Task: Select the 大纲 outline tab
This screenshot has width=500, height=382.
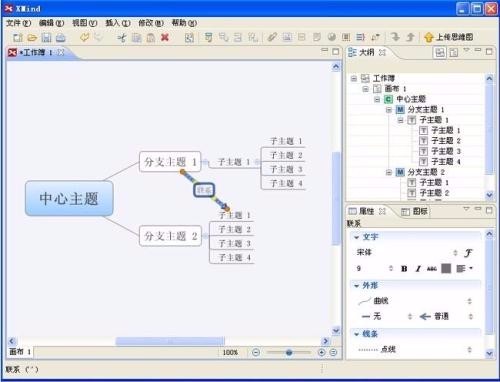Action: (366, 52)
